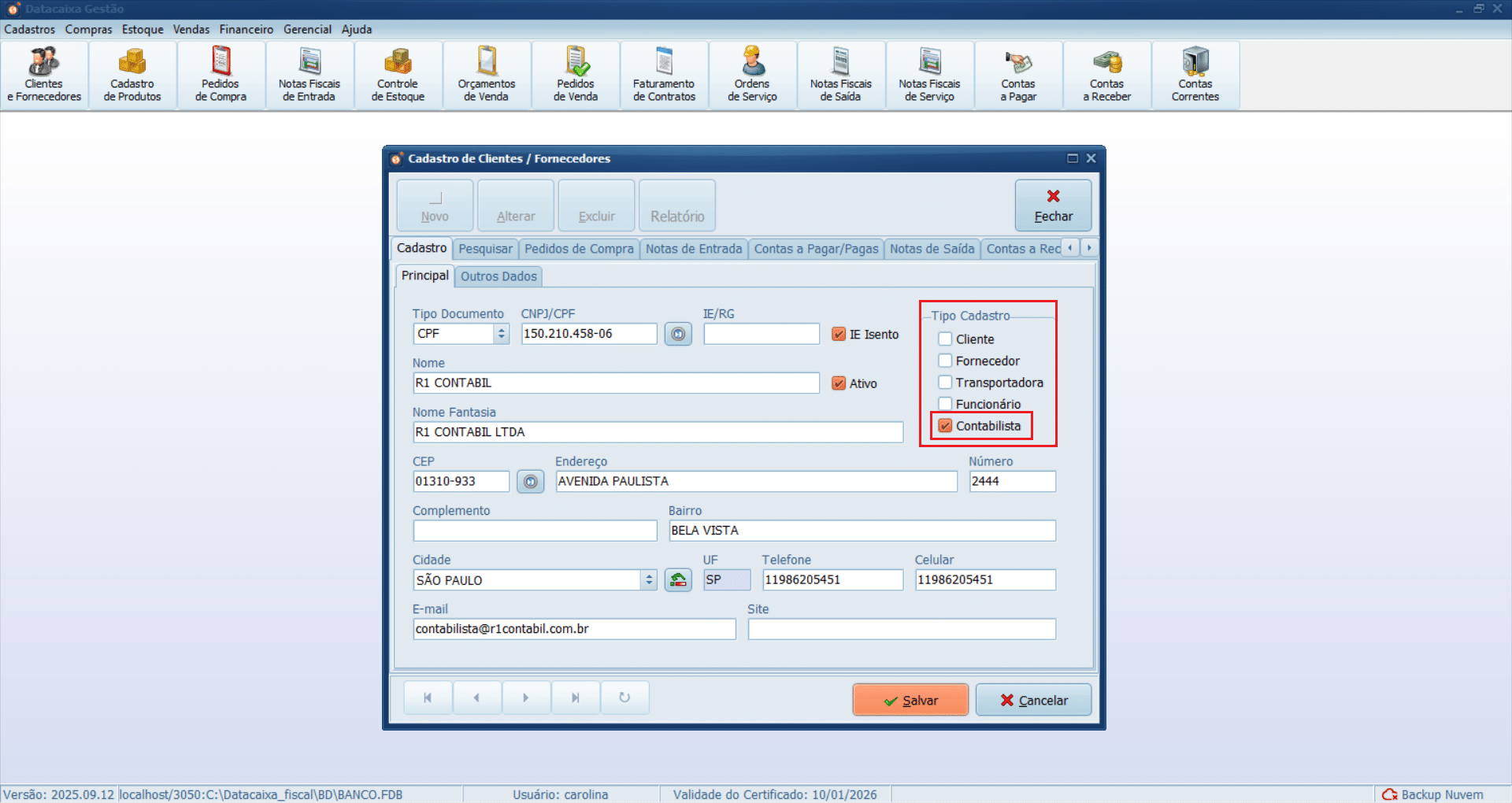Open Clientes e Fornecedores toolbar icon
This screenshot has height=803, width=1512.
coord(44,75)
